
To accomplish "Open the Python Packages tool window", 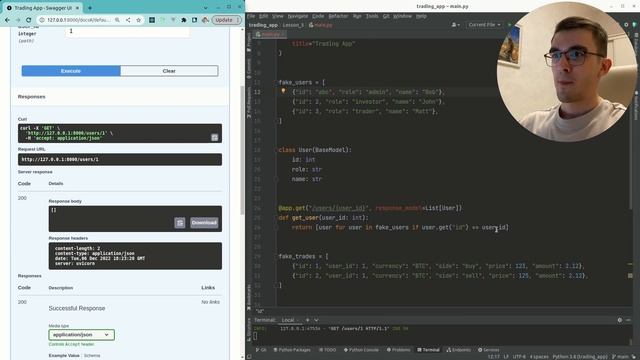I will point(292,350).
